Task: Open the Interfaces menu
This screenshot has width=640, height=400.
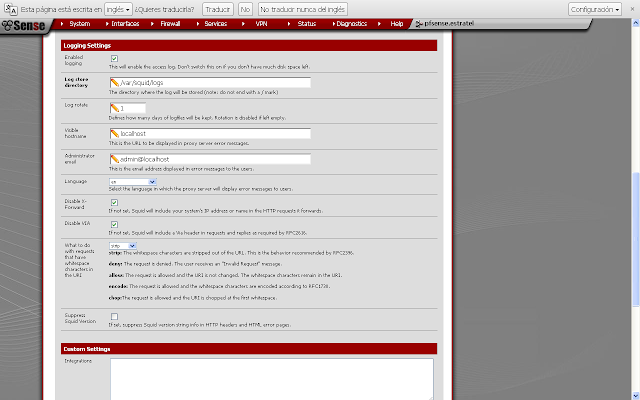Action: [x=125, y=24]
